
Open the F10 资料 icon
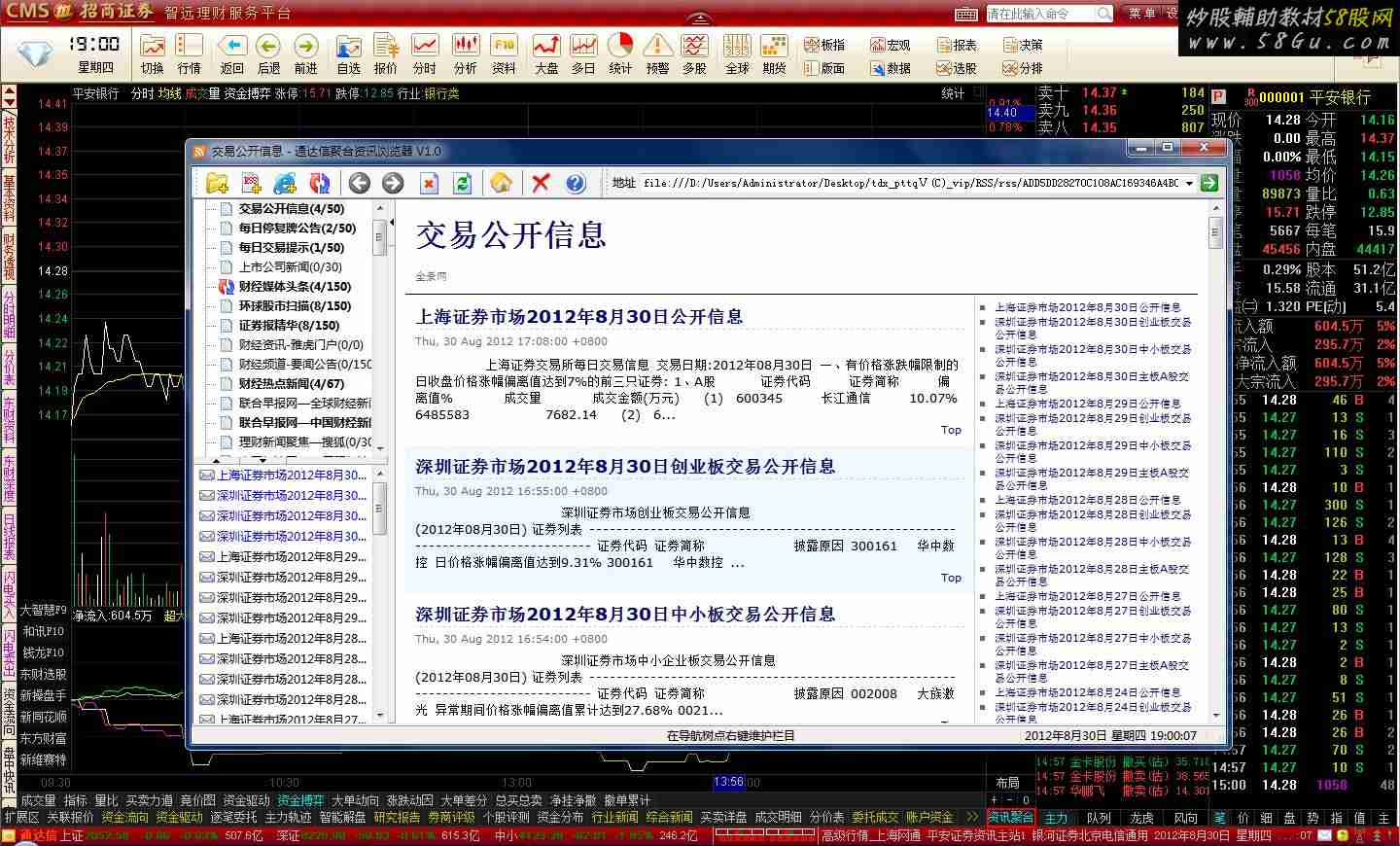coord(504,54)
